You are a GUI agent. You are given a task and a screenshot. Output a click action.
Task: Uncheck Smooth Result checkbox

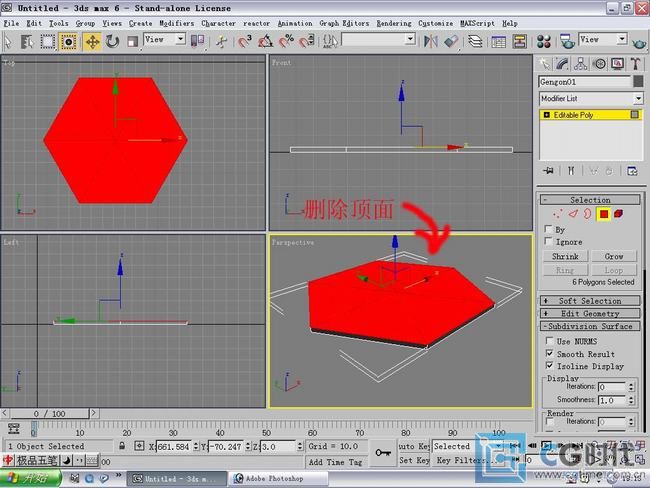549,353
